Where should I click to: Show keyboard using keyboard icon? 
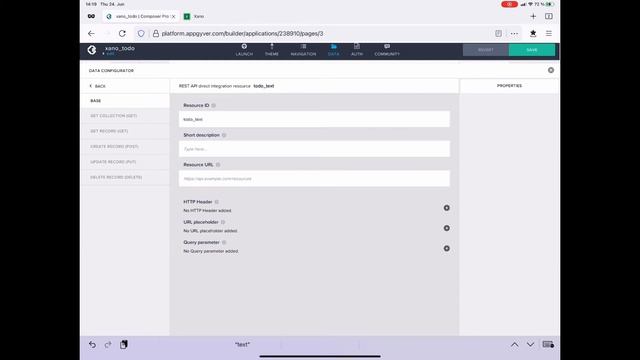pyautogui.click(x=548, y=344)
